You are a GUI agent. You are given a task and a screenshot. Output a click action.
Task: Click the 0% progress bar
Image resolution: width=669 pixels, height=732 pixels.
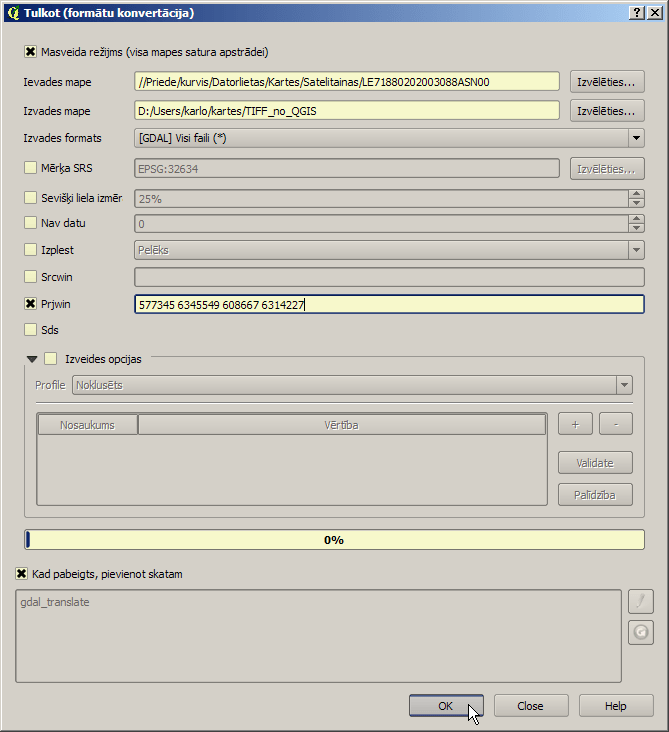click(334, 540)
